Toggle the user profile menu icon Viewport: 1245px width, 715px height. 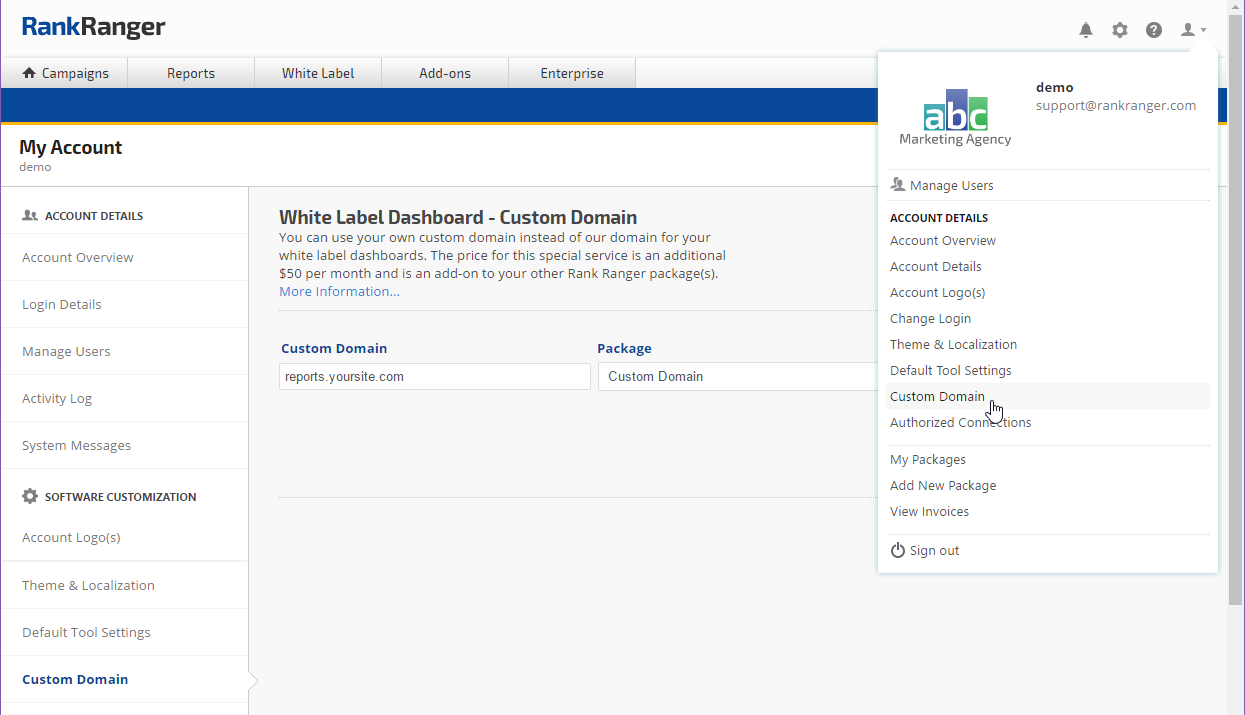point(1193,30)
